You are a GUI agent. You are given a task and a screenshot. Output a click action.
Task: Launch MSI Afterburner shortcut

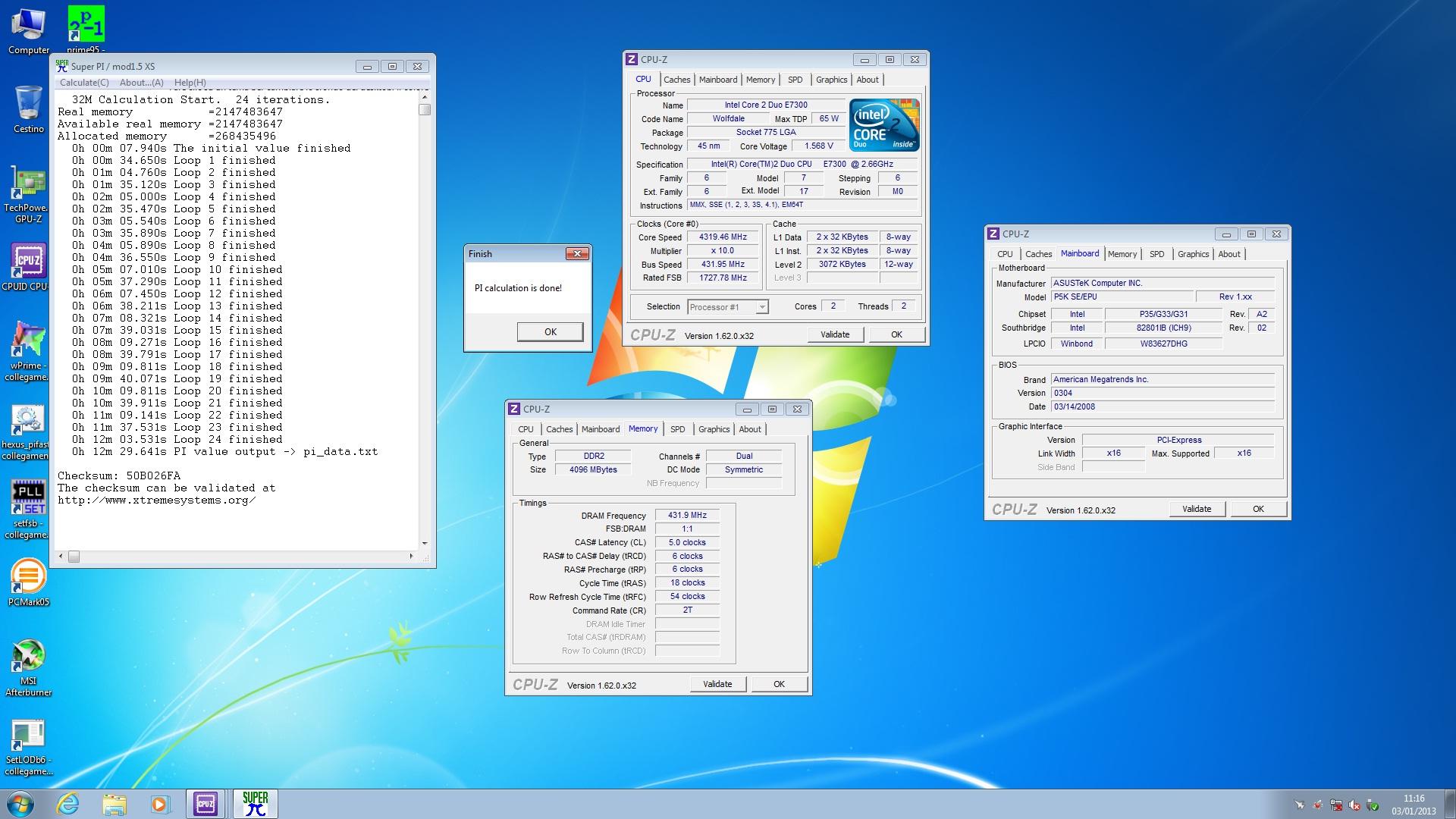[27, 667]
